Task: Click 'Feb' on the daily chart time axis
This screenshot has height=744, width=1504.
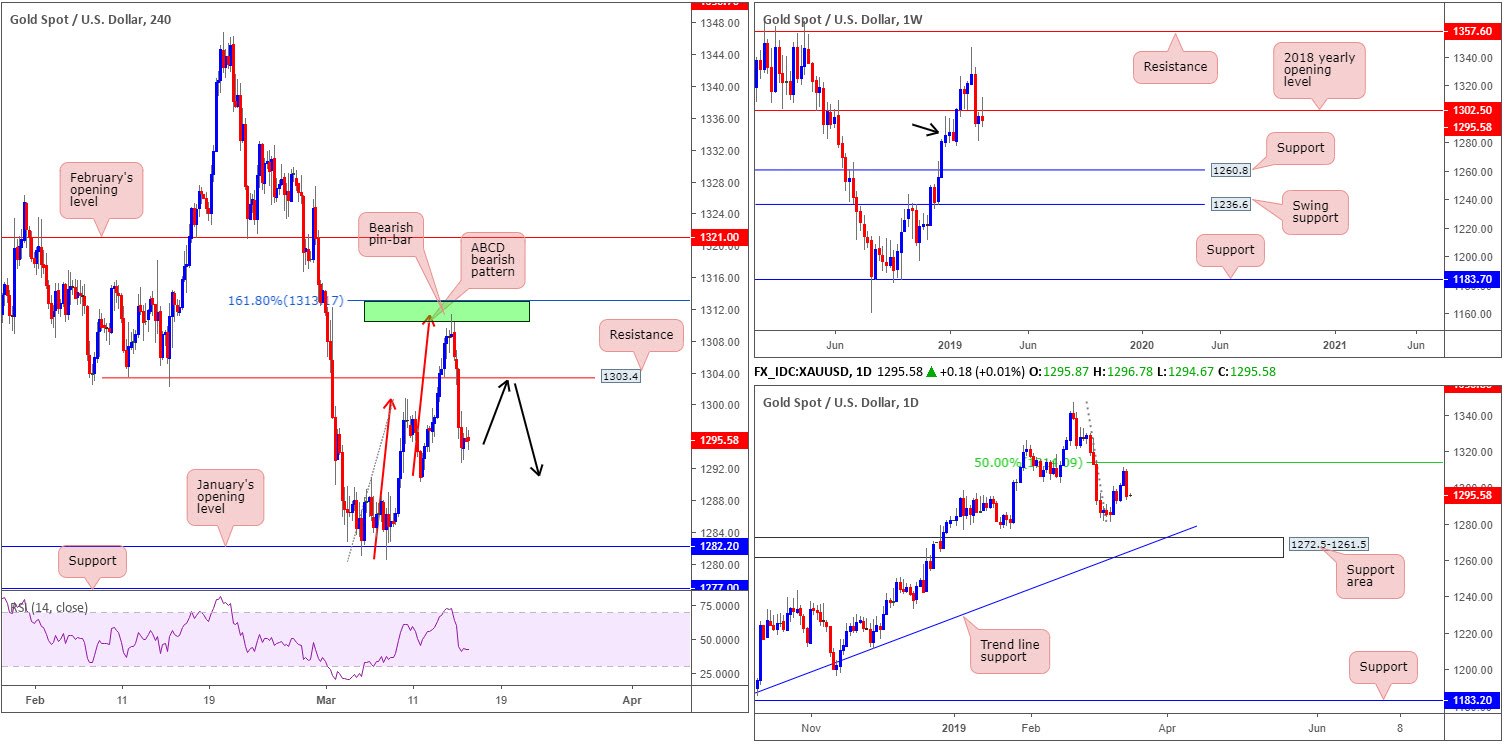Action: pos(1029,728)
